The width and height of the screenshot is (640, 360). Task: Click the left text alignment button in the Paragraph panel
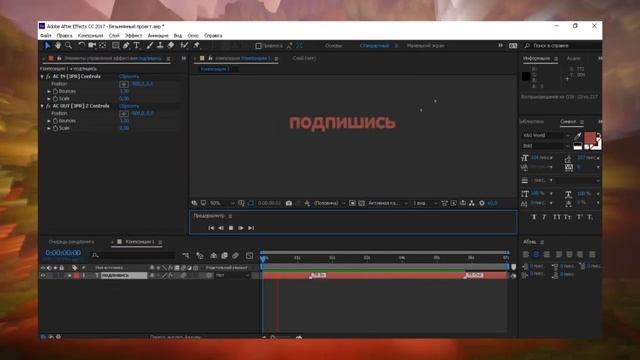coord(526,255)
